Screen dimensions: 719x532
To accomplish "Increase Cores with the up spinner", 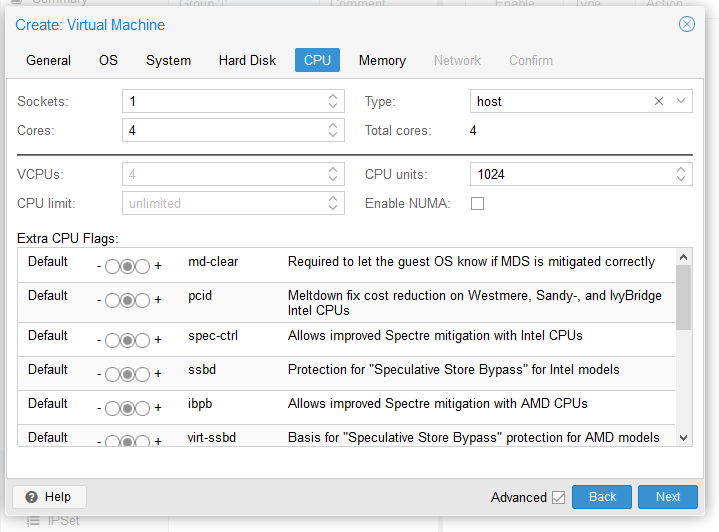I will click(333, 126).
